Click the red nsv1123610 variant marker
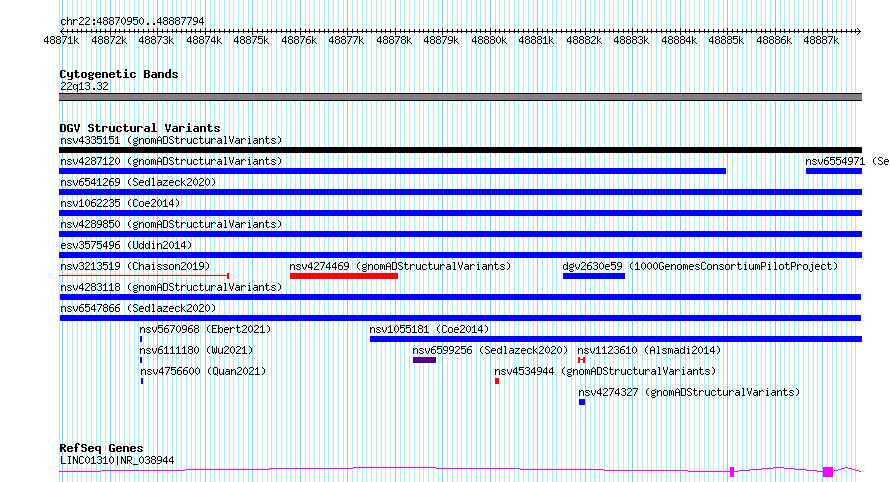890x482 pixels. point(581,360)
